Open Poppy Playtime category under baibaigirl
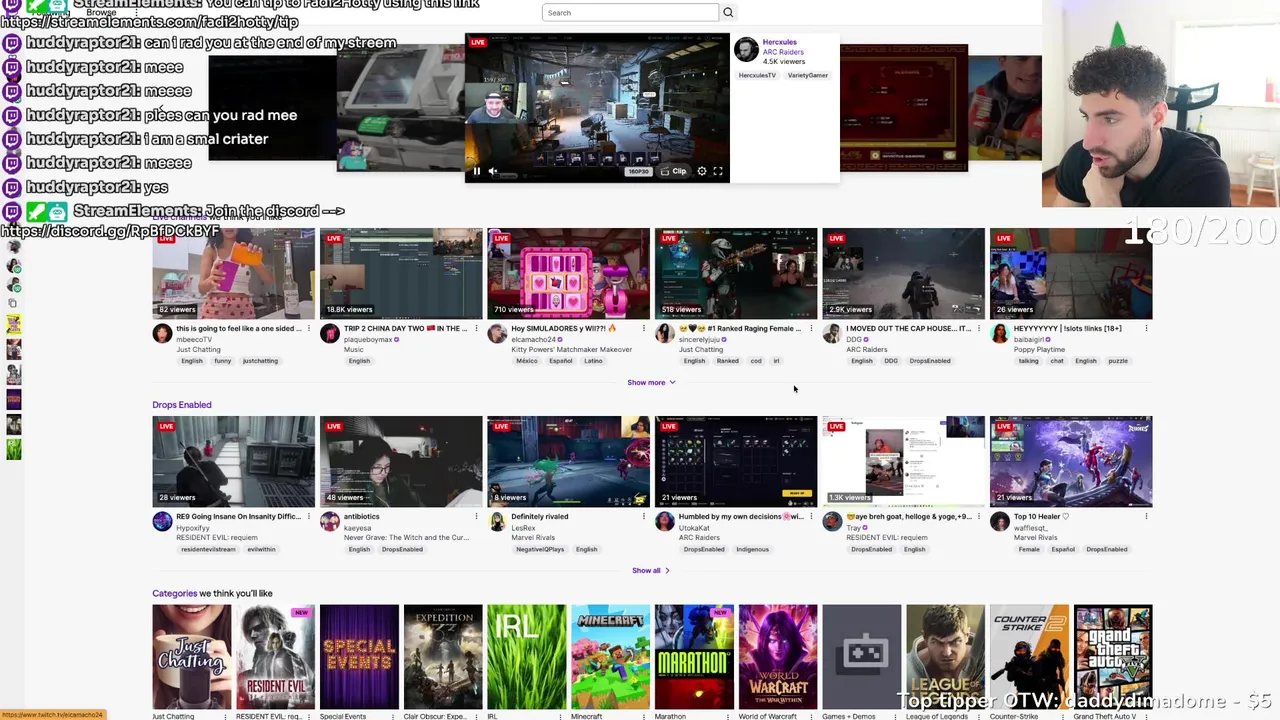Screen dimensions: 1280x720 point(1040,350)
